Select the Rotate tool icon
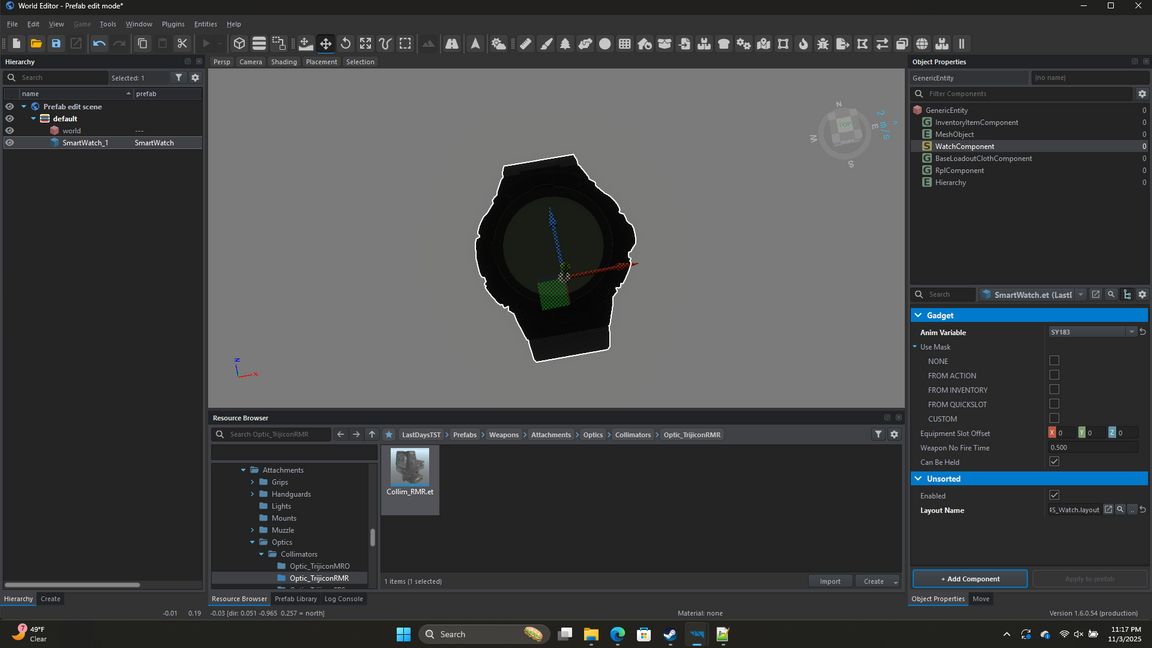 tap(345, 44)
